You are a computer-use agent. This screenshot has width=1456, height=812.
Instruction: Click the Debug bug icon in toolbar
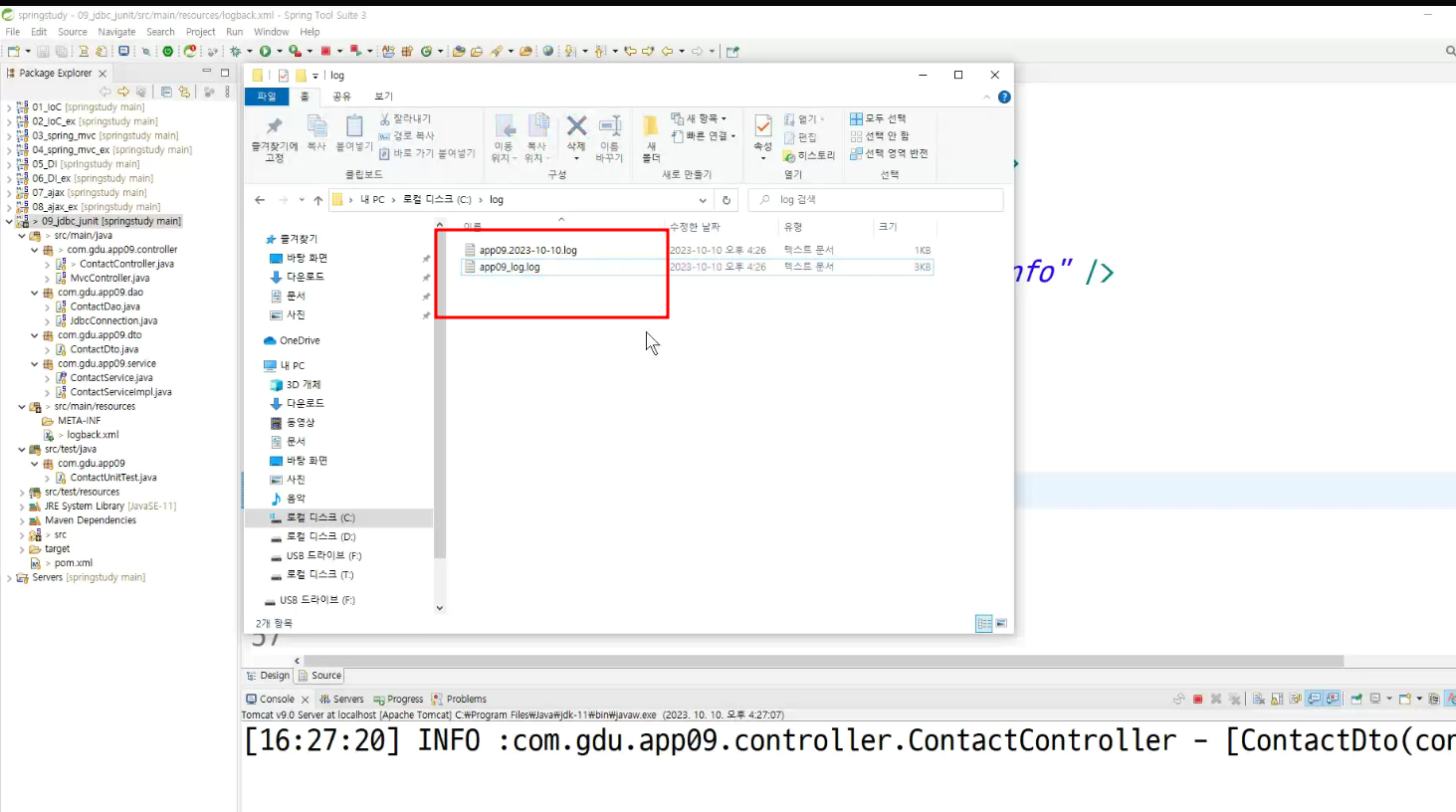235,51
